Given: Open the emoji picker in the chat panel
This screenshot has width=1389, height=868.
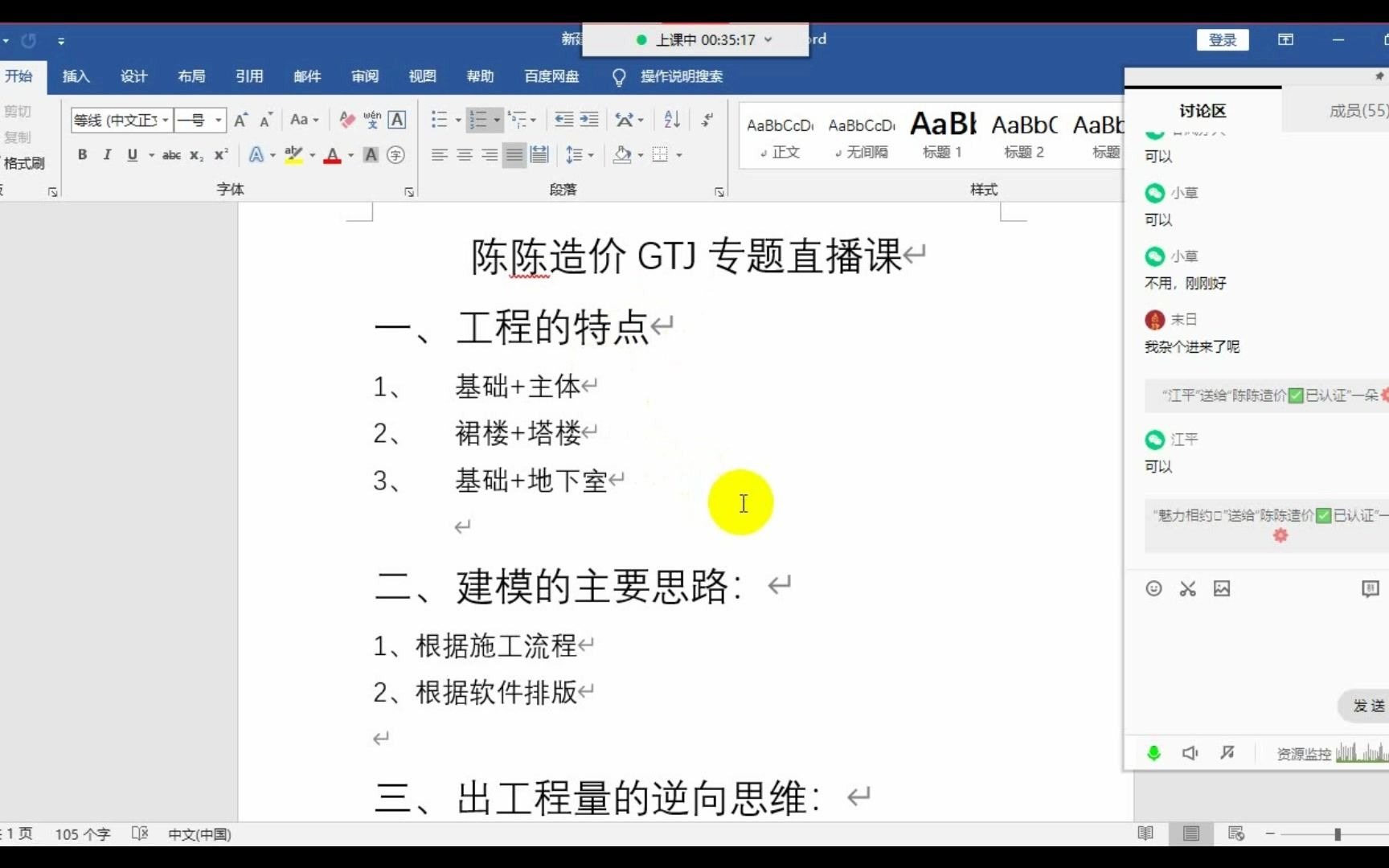Looking at the screenshot, I should 1153,588.
